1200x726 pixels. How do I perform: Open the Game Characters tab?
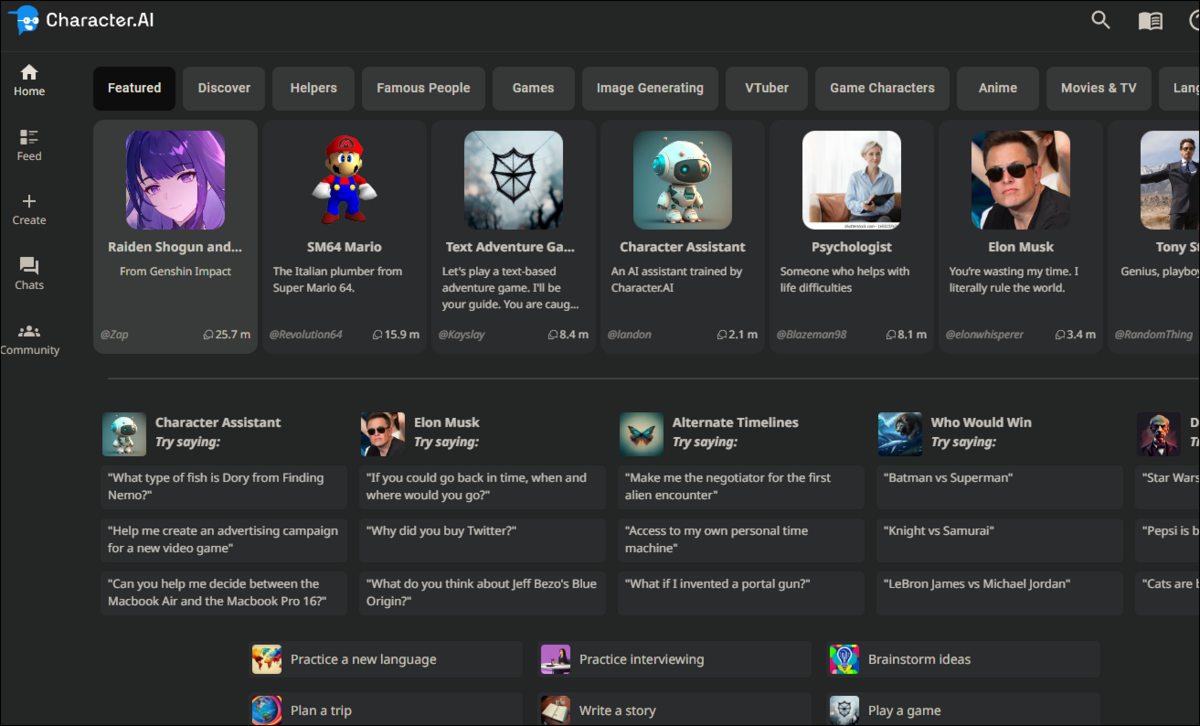(x=882, y=88)
